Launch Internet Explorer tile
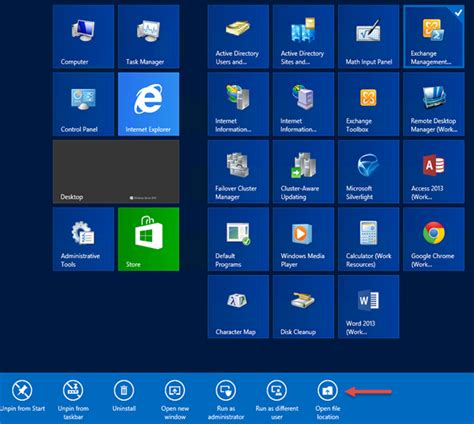Image resolution: width=474 pixels, height=424 pixels. pos(149,104)
